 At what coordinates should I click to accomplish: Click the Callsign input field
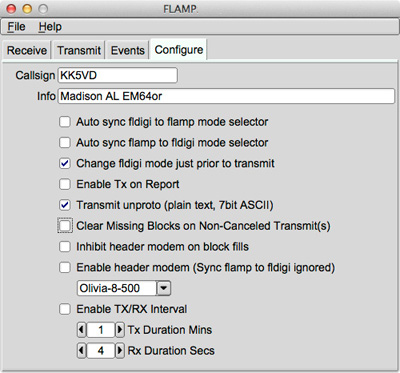pos(118,75)
